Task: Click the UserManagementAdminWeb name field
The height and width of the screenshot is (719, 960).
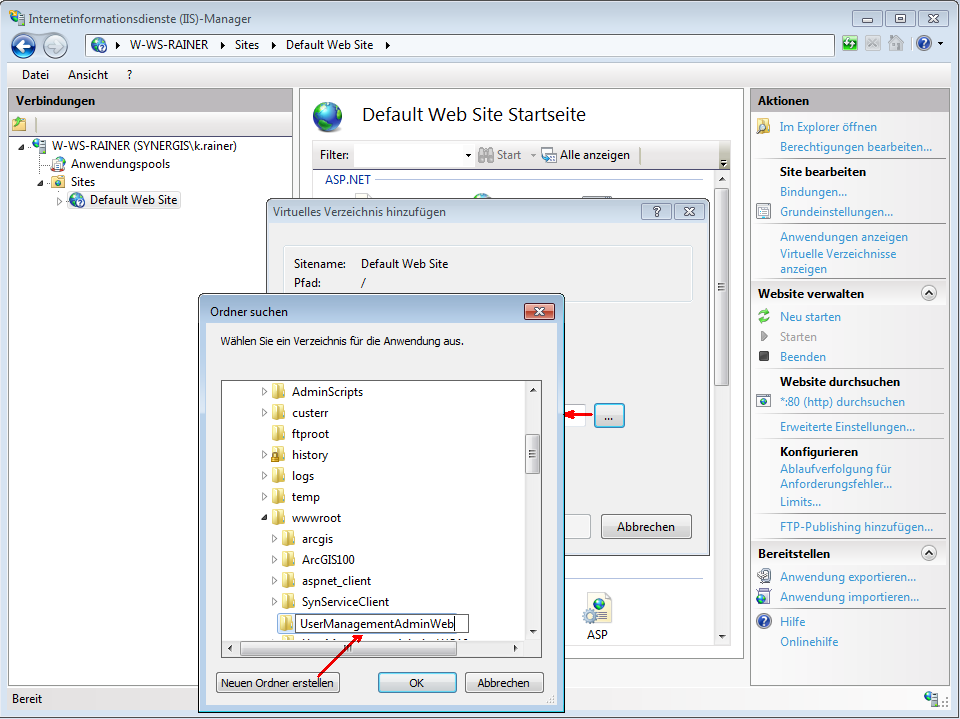Action: (x=380, y=623)
